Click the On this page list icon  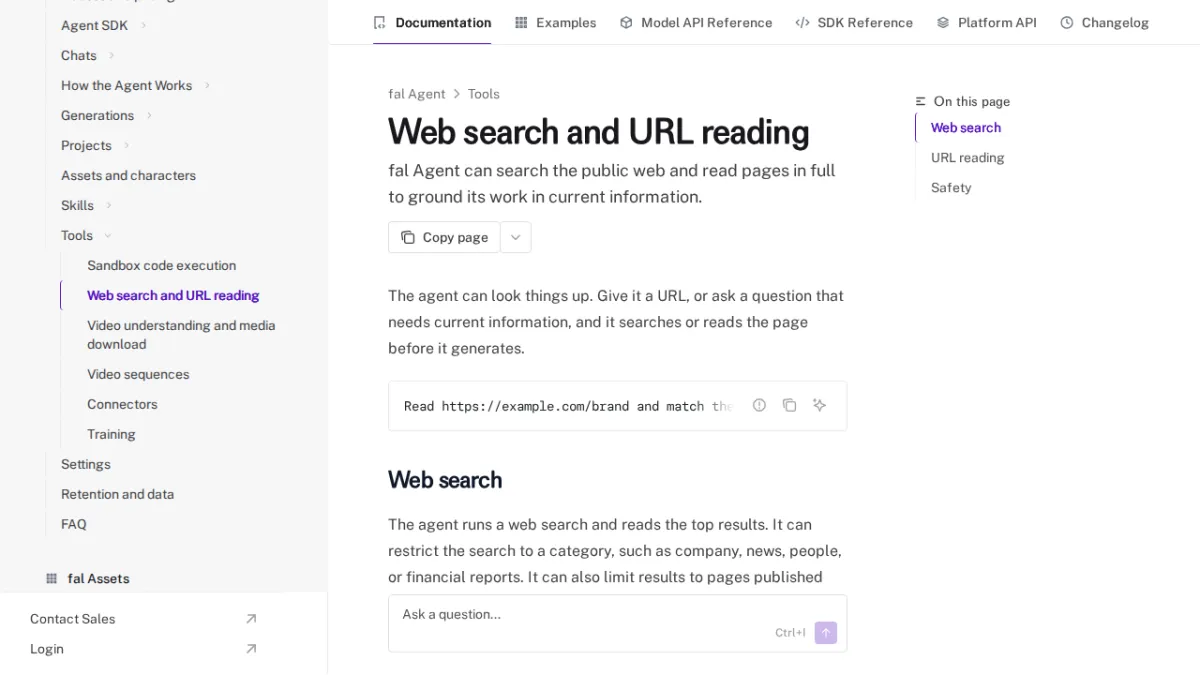(921, 101)
